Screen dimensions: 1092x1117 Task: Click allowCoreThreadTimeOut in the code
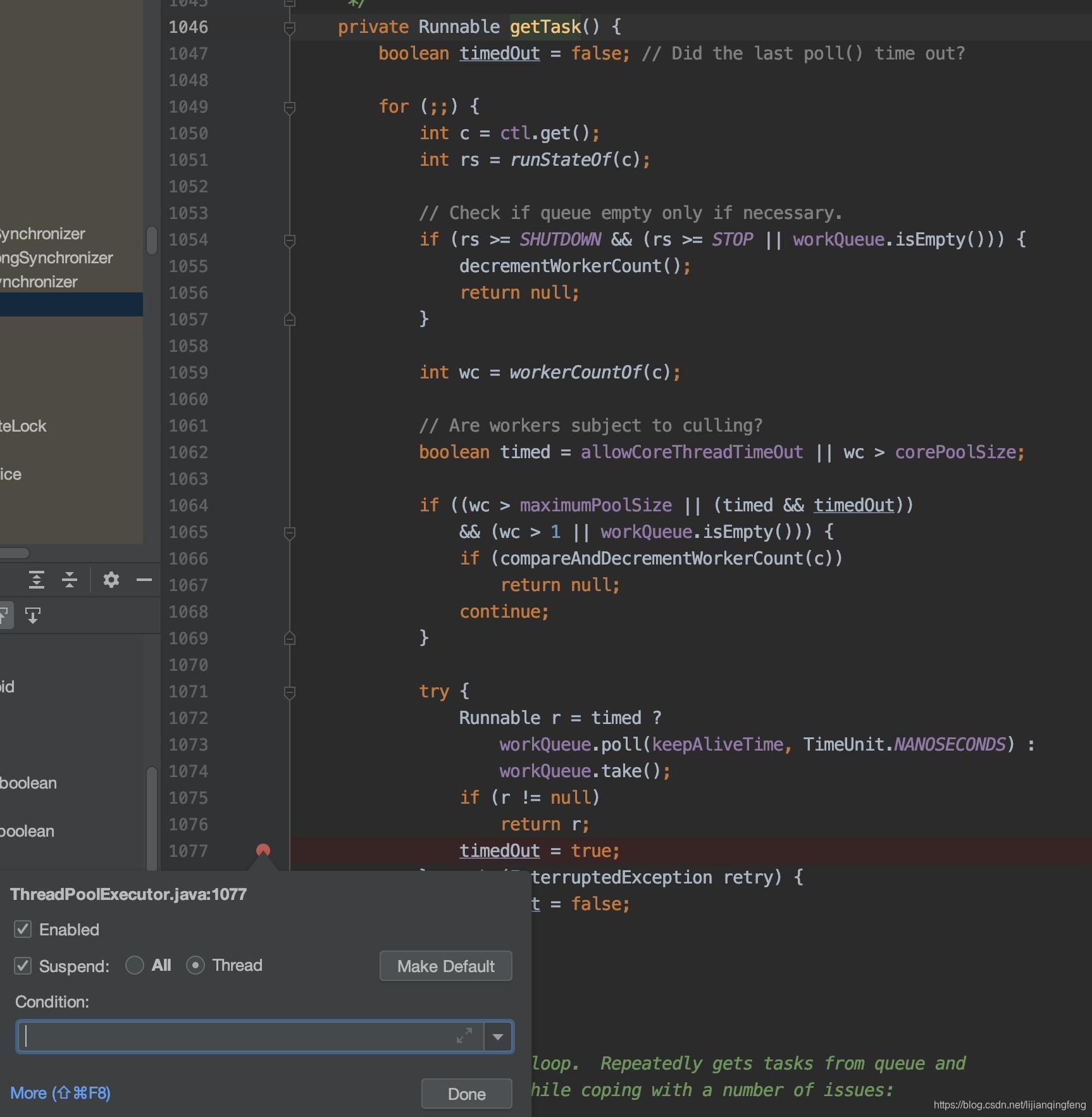[692, 452]
